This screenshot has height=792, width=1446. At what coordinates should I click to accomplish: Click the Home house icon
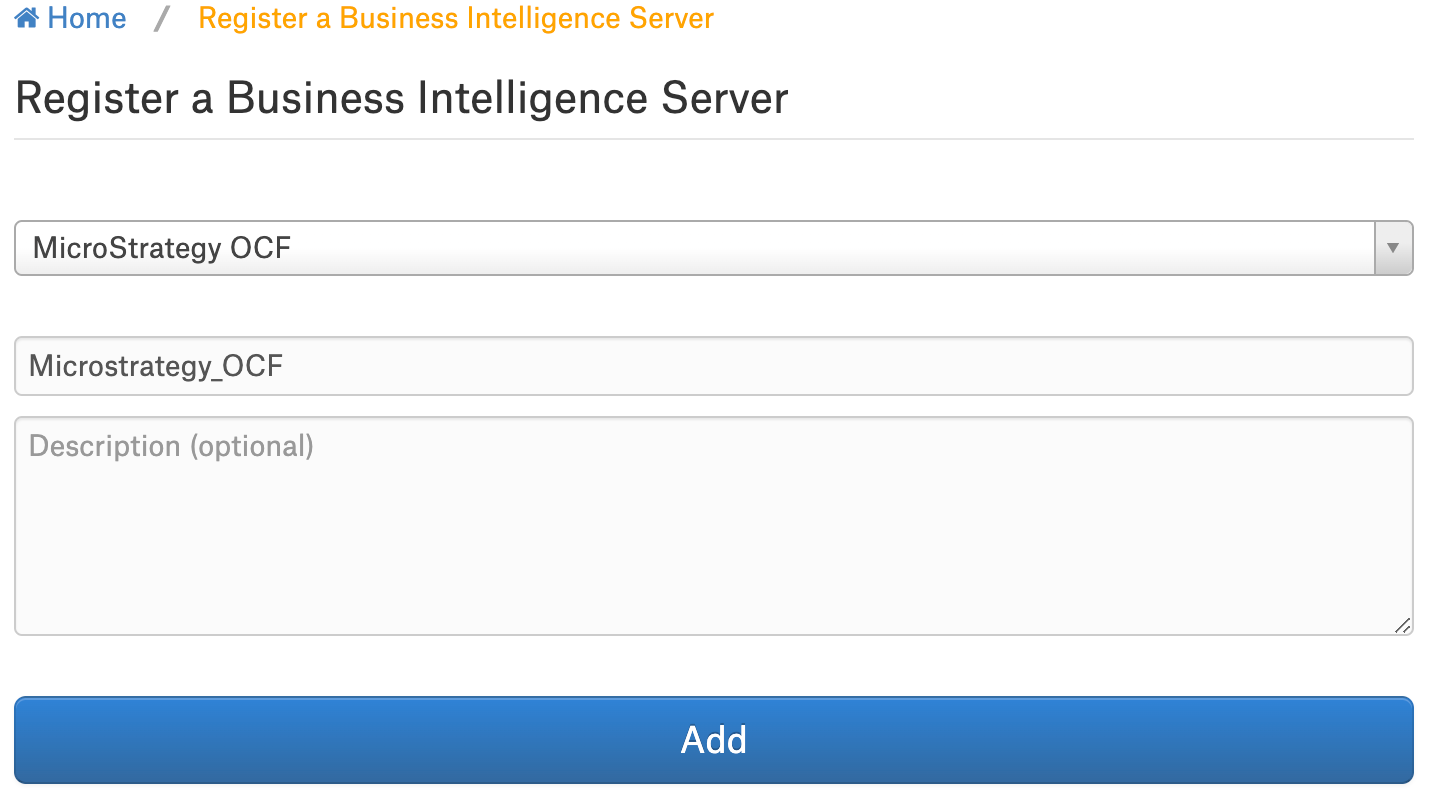pyautogui.click(x=27, y=18)
